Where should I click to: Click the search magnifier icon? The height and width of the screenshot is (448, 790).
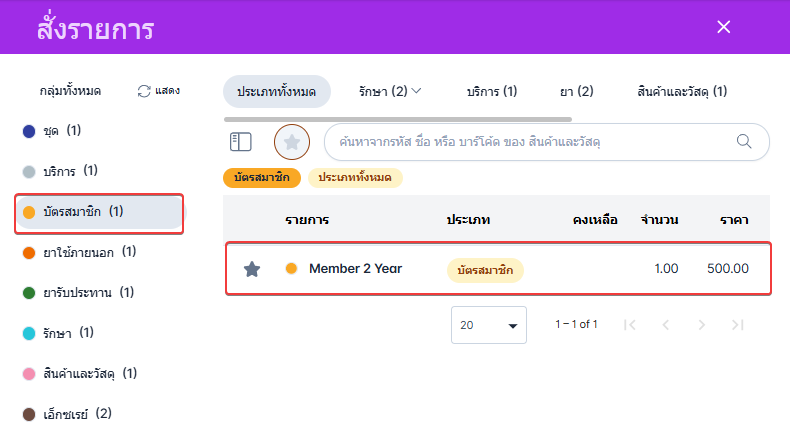pos(744,141)
